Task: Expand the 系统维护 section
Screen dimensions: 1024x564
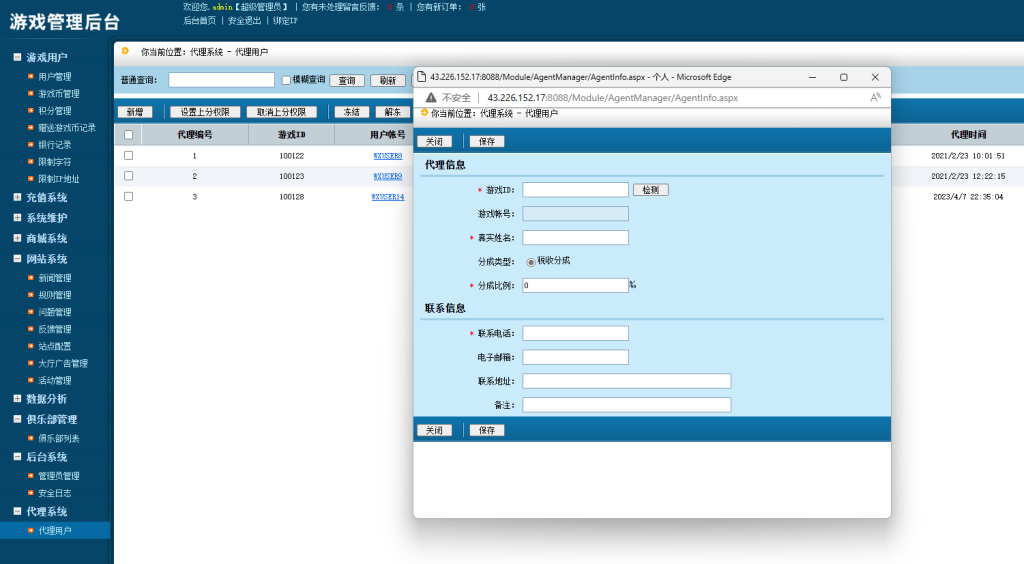Action: point(18,217)
